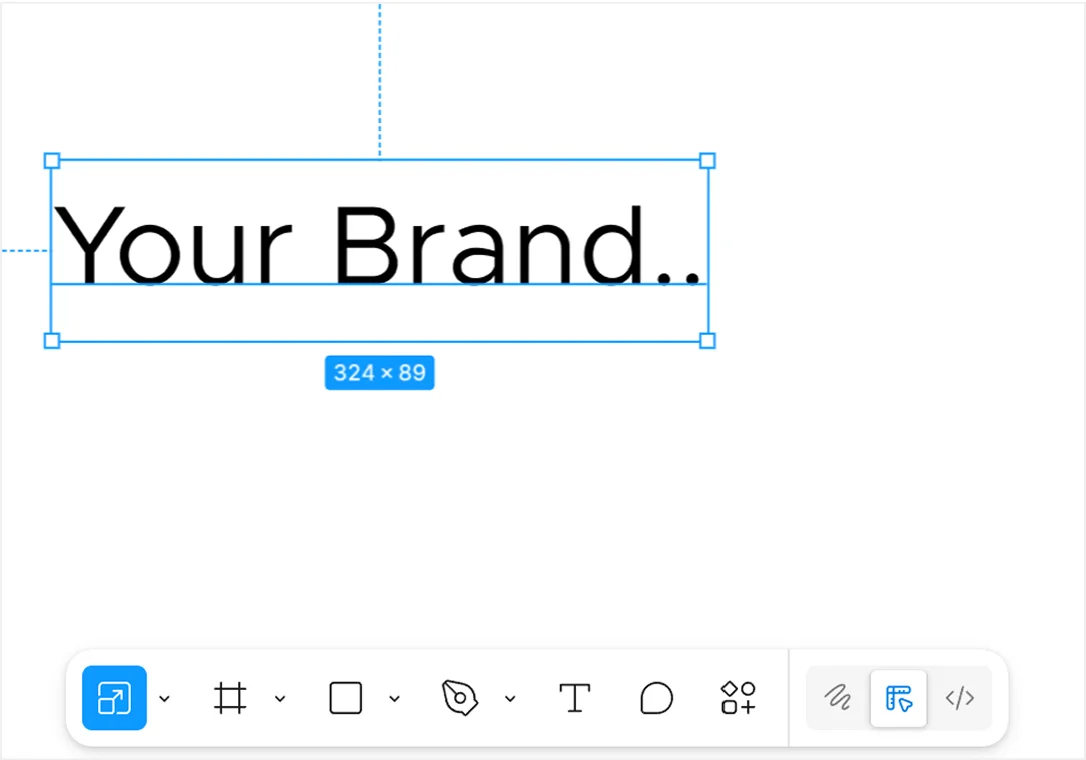Select the Move and Scale tool
This screenshot has height=760, width=1086.
113,698
